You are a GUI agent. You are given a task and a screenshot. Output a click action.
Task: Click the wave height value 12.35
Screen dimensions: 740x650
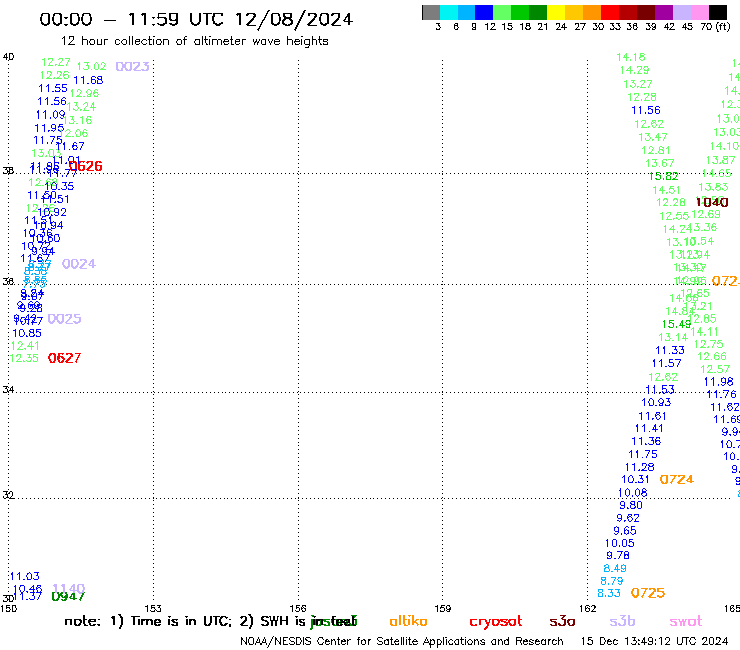(x=24, y=358)
